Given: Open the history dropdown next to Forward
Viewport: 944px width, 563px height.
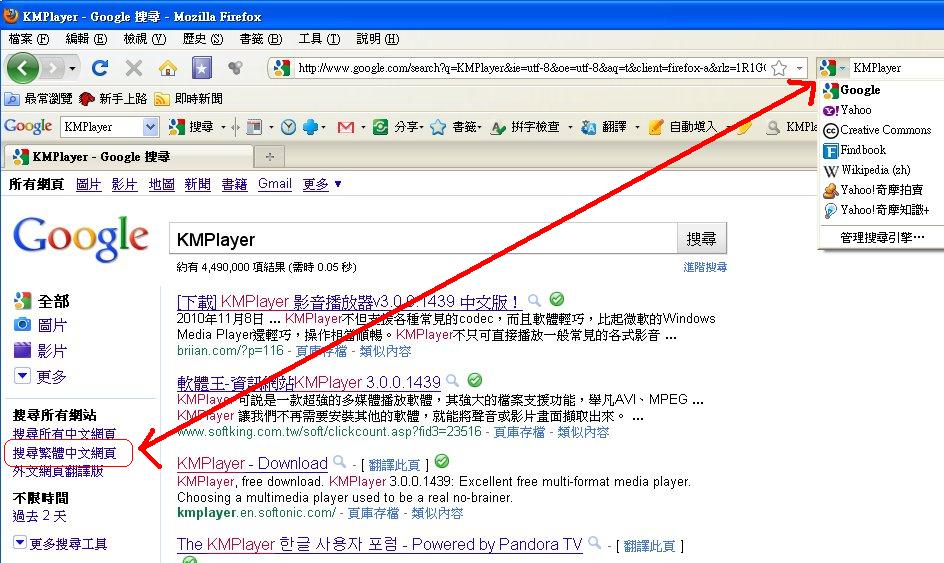Looking at the screenshot, I should pyautogui.click(x=72, y=68).
